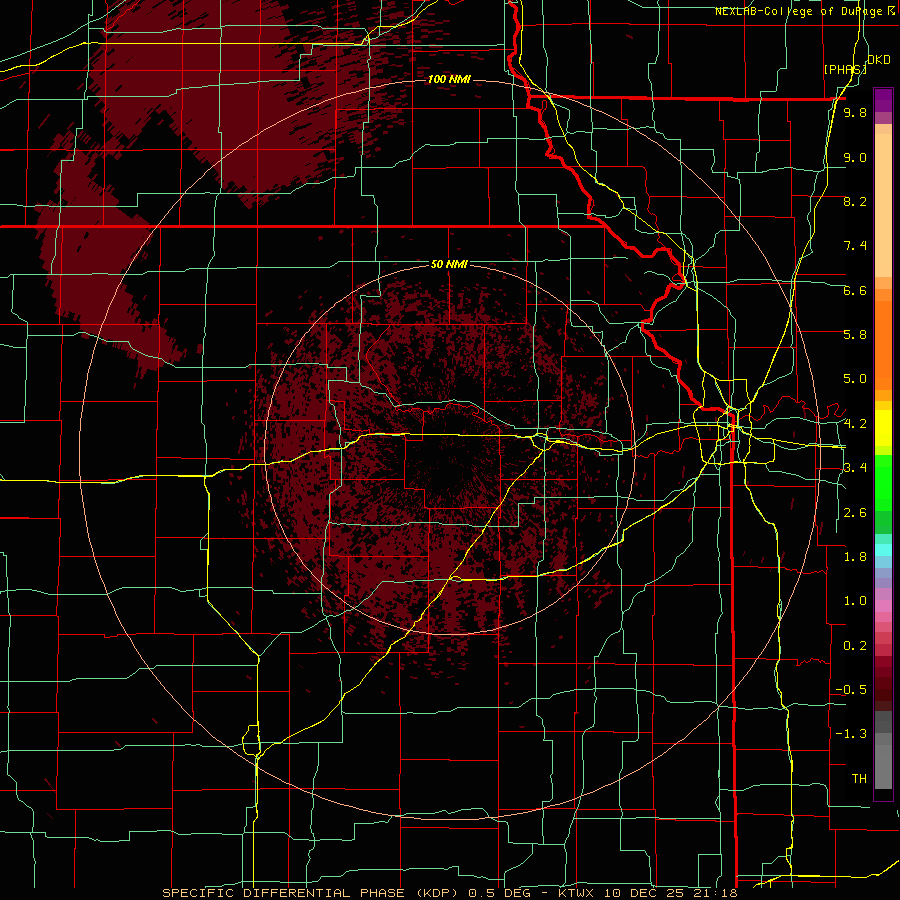Screen dimensions: 900x900
Task: Click the -0.5 scale value
Action: point(852,690)
